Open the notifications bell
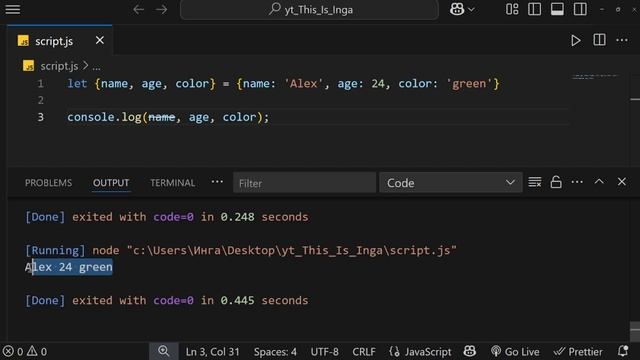The width and height of the screenshot is (640, 360). click(x=623, y=351)
